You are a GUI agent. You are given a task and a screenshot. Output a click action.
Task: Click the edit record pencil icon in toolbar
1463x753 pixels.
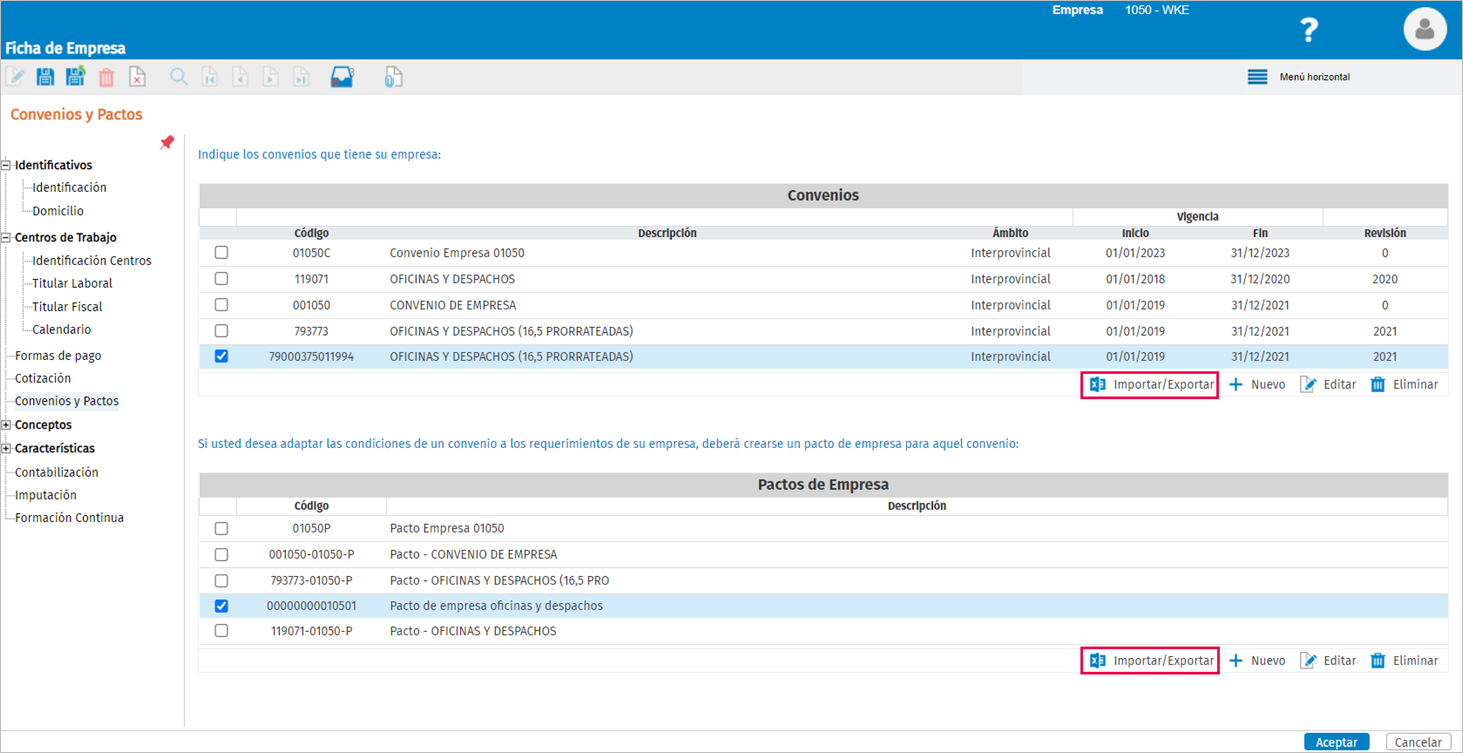15,77
